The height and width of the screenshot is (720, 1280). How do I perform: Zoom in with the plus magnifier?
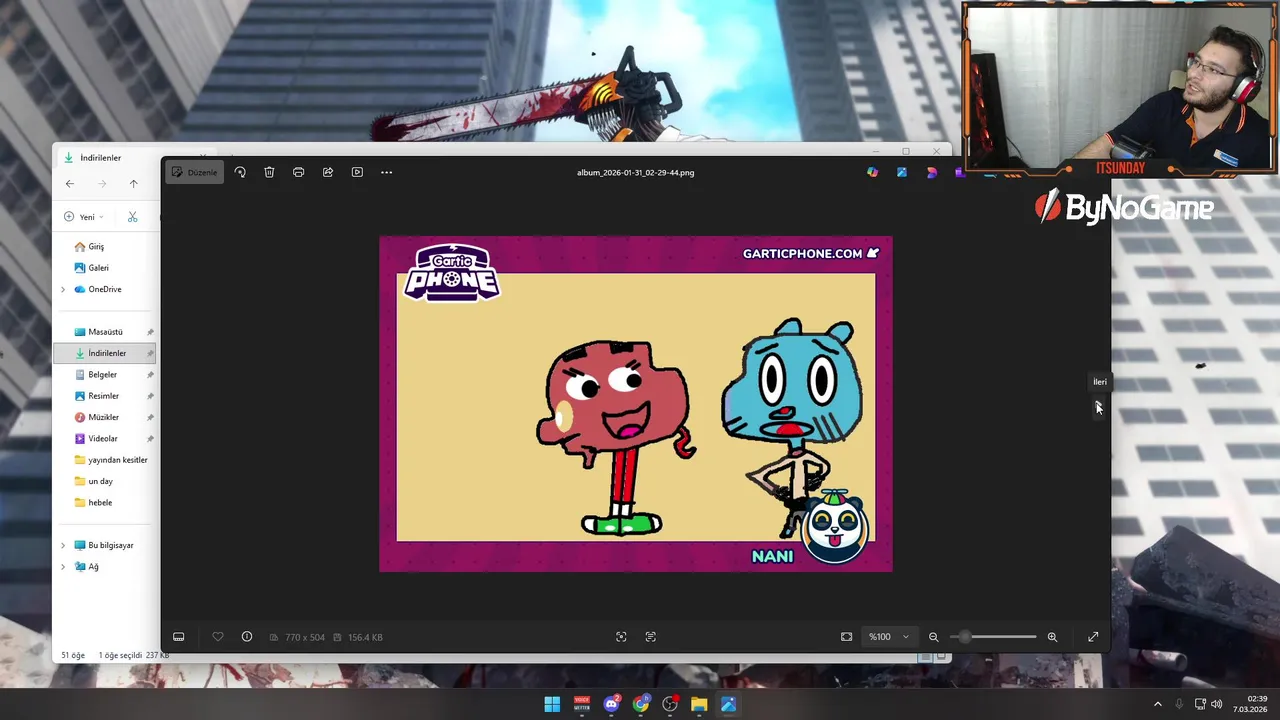click(x=1052, y=637)
